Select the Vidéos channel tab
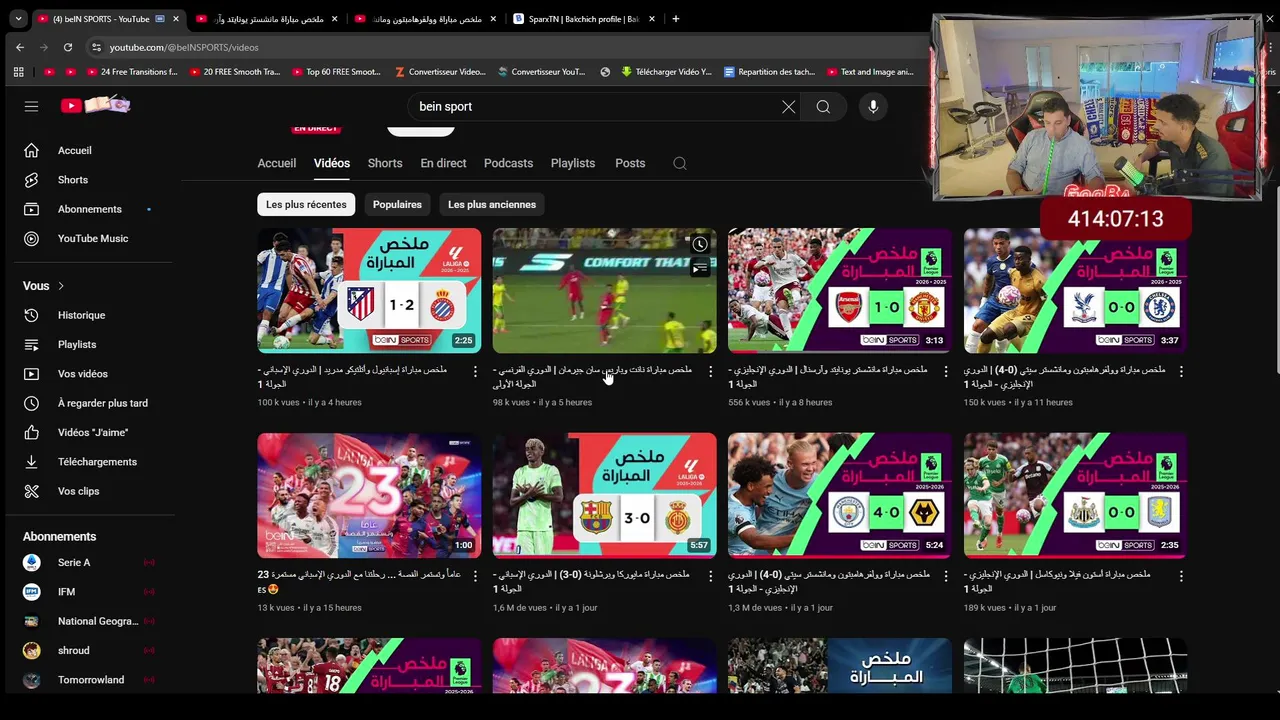The width and height of the screenshot is (1280, 720). (x=332, y=163)
